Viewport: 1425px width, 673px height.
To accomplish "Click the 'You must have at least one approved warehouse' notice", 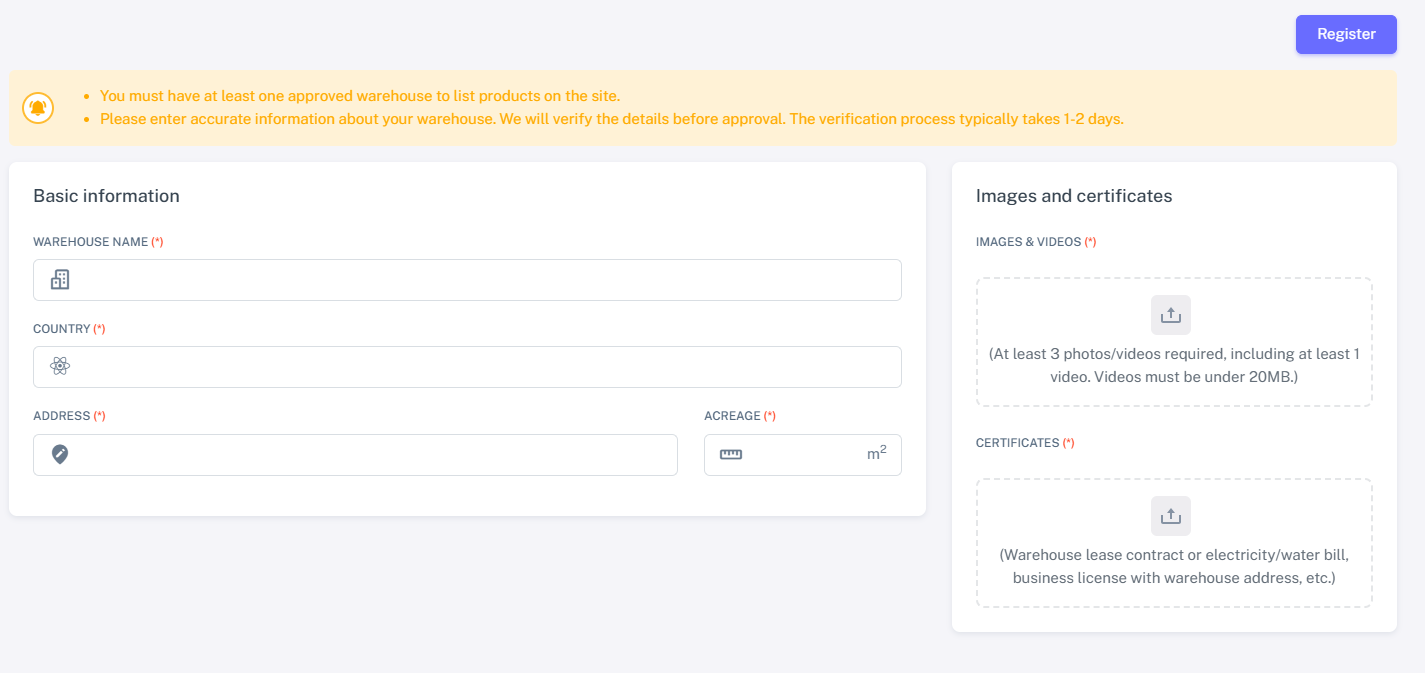I will pyautogui.click(x=360, y=96).
